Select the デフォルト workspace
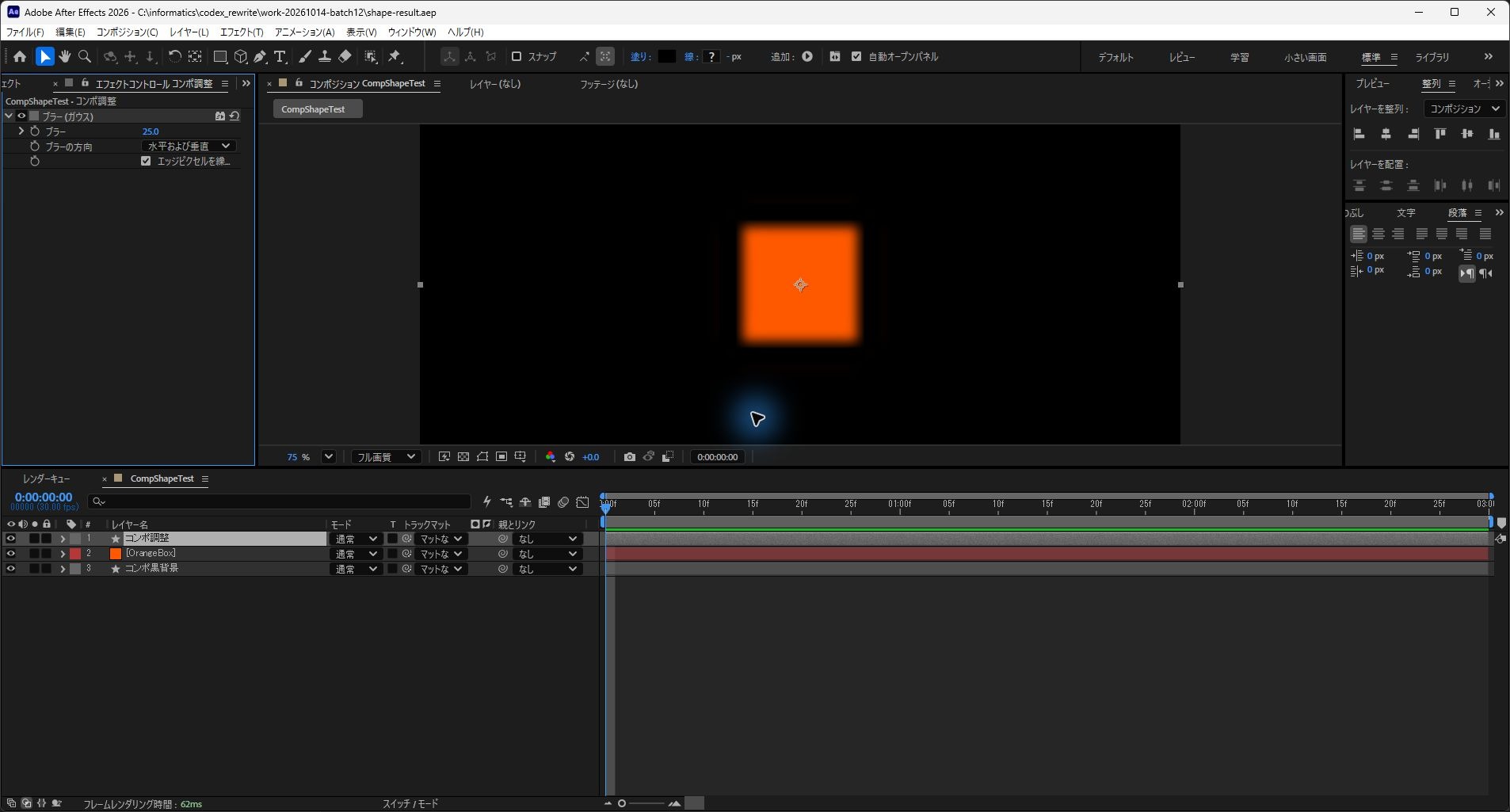This screenshot has height=812, width=1510. (x=1115, y=57)
